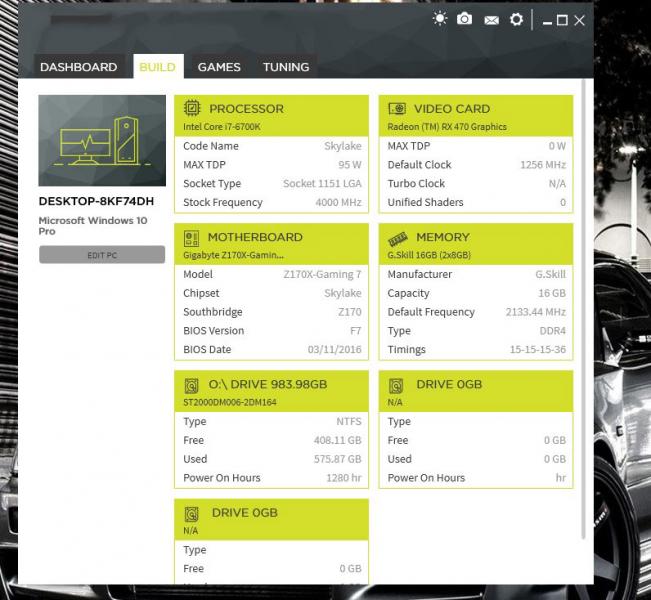Image resolution: width=651 pixels, height=600 pixels.
Task: Click the Turbo Clock 'N/A' value
Action: (x=557, y=184)
